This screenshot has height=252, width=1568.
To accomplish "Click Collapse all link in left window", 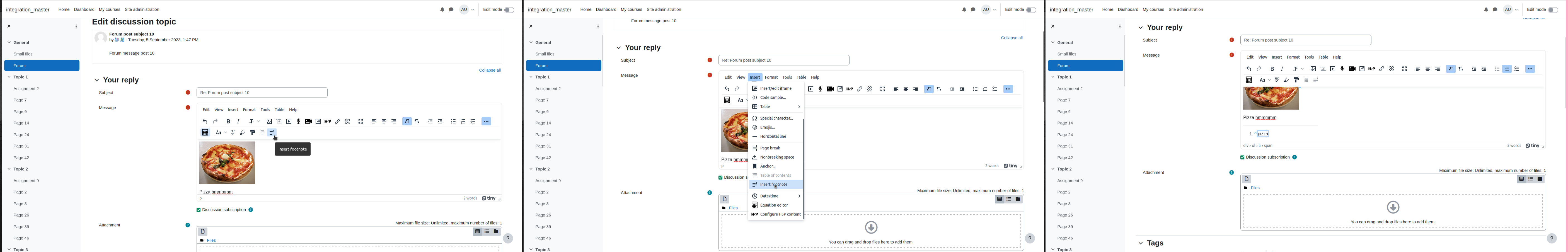I will coord(490,71).
